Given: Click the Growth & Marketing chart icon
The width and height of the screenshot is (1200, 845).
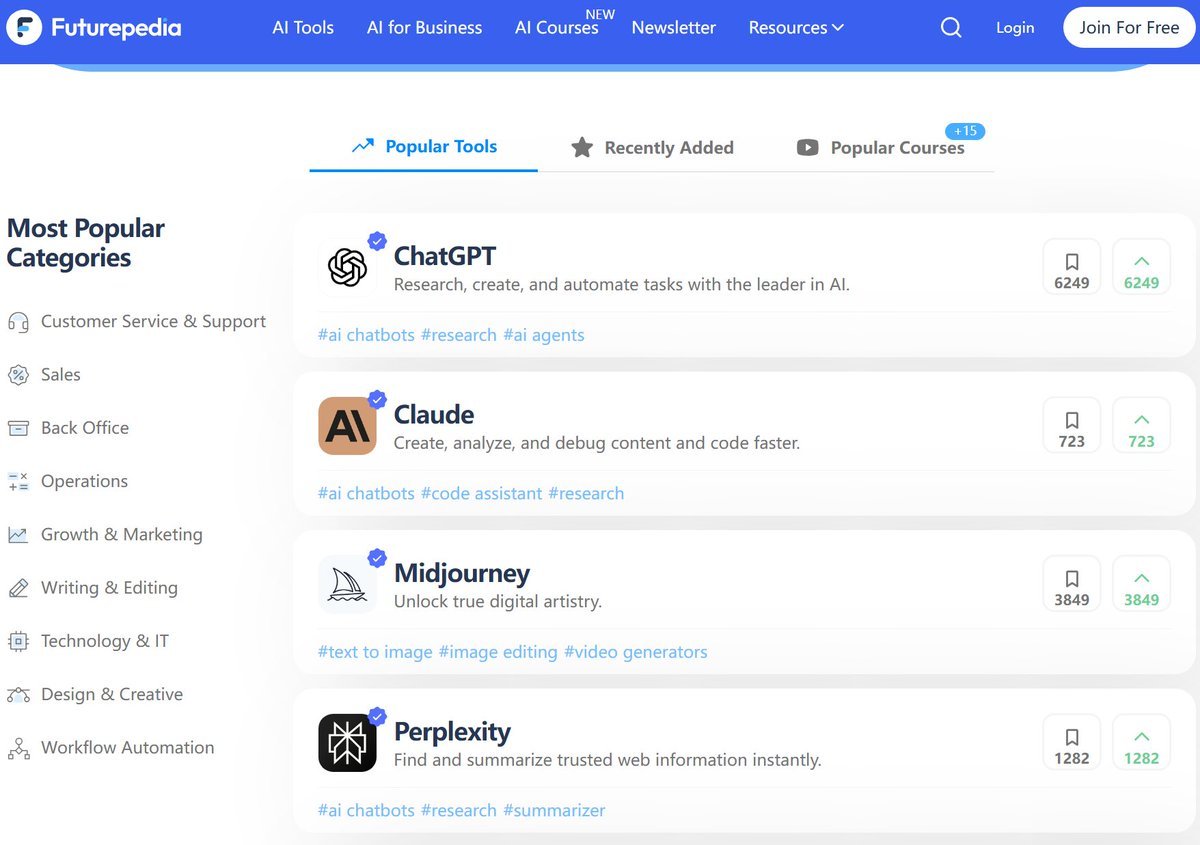Looking at the screenshot, I should pos(18,535).
